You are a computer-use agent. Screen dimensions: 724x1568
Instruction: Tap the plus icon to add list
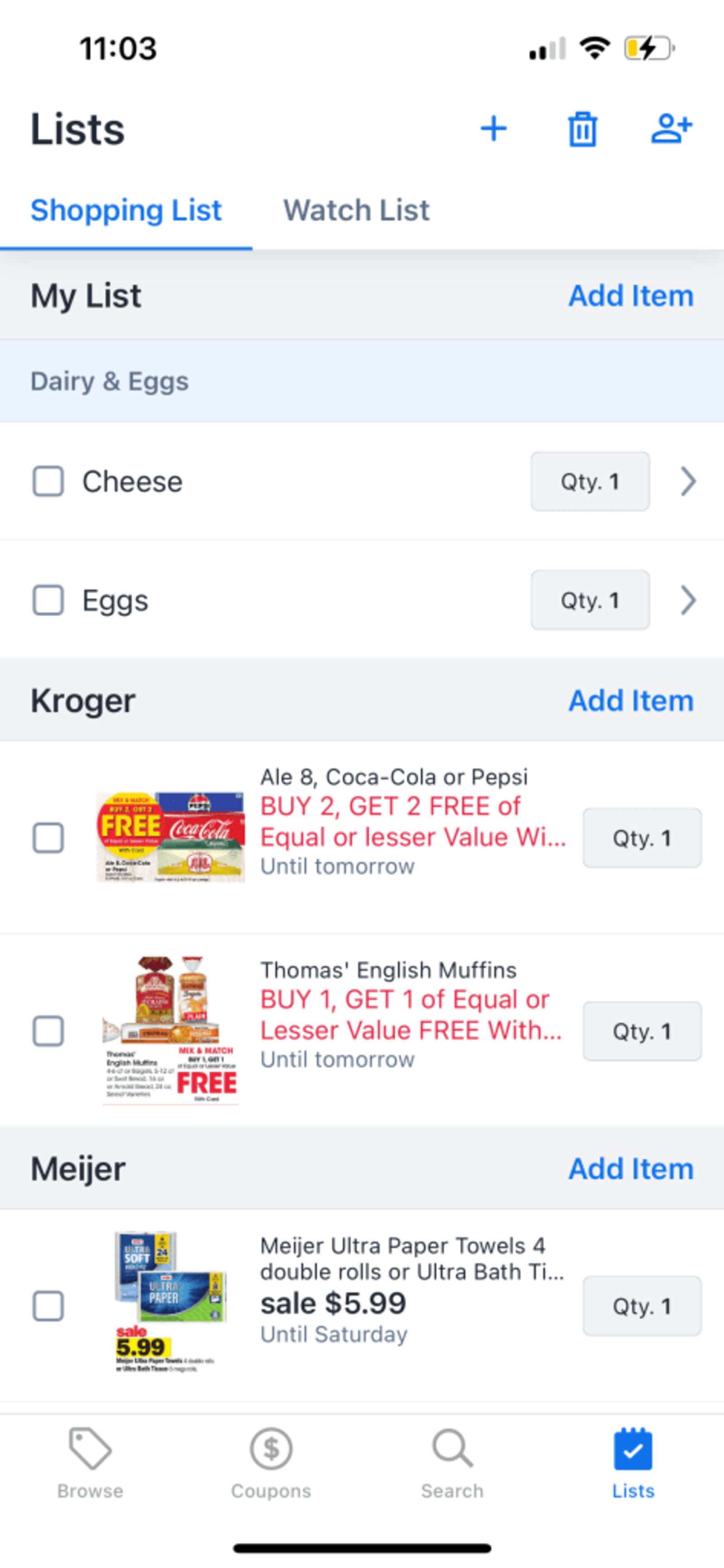[493, 129]
